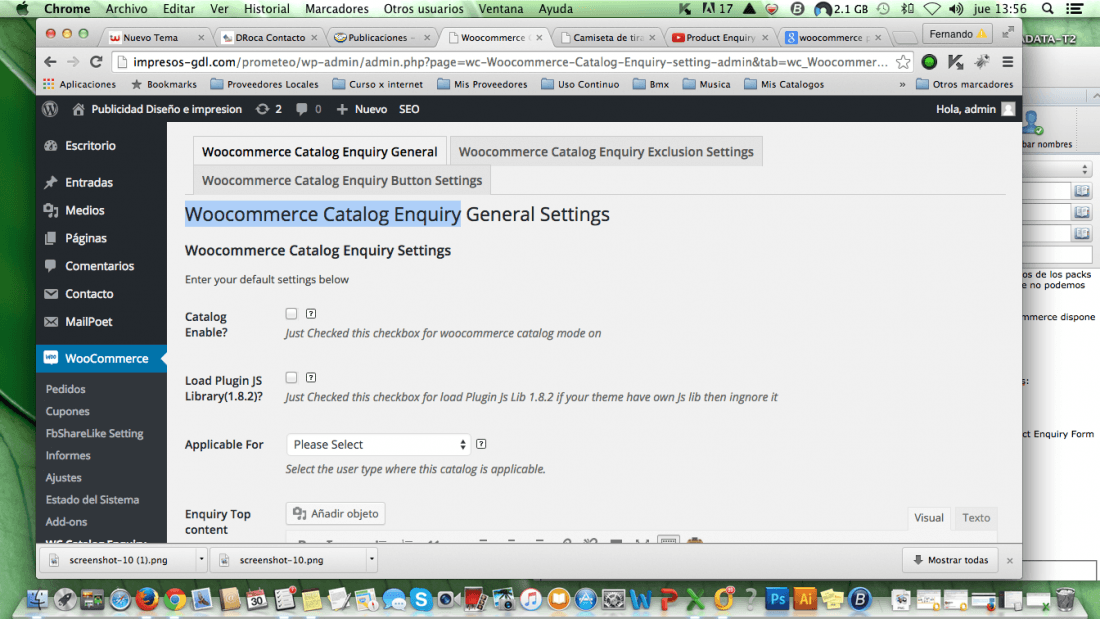Open the Chrome hamburger menu
This screenshot has width=1100, height=619.
tap(1007, 62)
